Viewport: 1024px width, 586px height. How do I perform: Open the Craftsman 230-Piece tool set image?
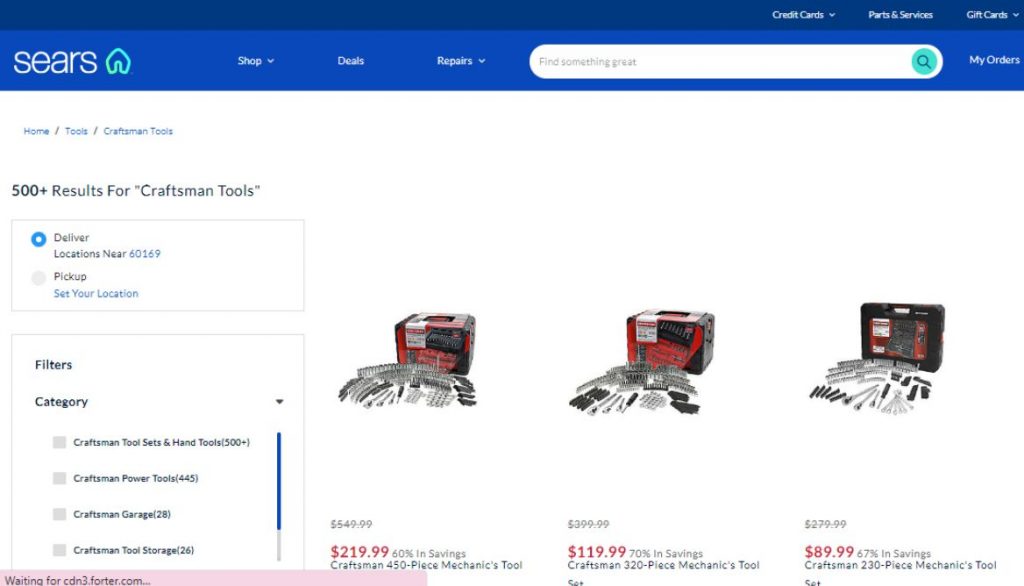(x=877, y=358)
